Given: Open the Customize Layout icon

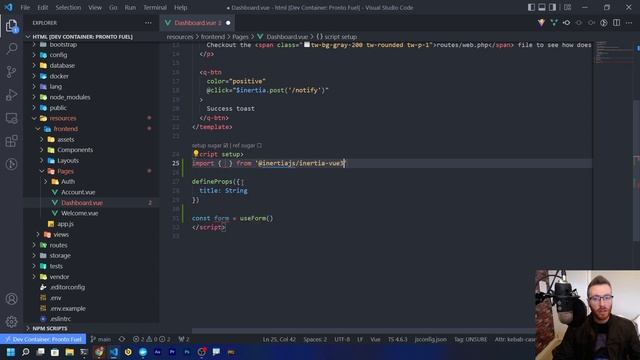Looking at the screenshot, I should point(567,7).
